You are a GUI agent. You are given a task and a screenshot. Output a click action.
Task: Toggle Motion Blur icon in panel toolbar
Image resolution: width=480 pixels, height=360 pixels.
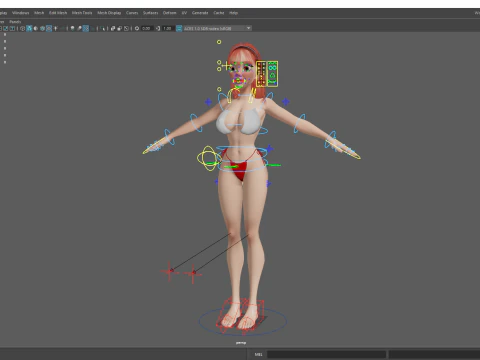tap(79, 28)
